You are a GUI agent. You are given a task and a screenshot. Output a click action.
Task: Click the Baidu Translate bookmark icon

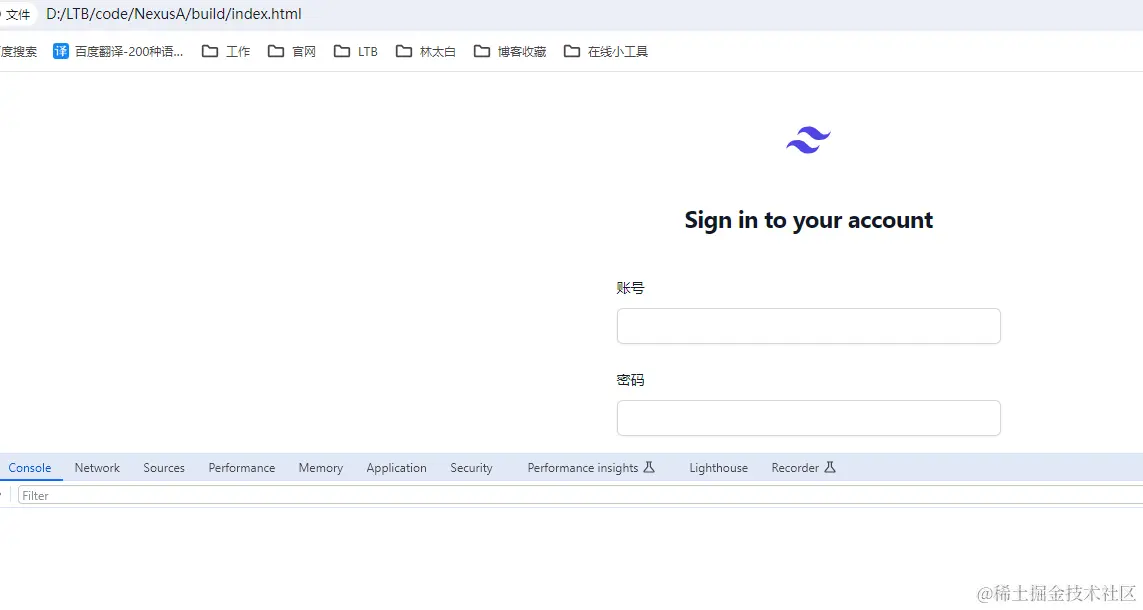click(x=61, y=51)
